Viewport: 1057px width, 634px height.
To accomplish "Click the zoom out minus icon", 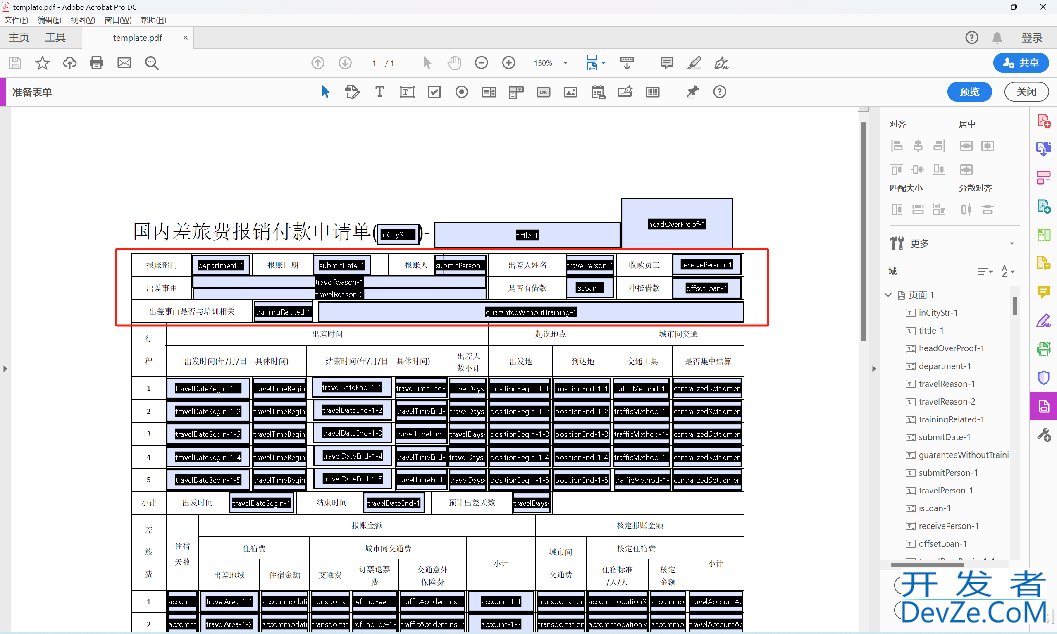I will point(481,63).
